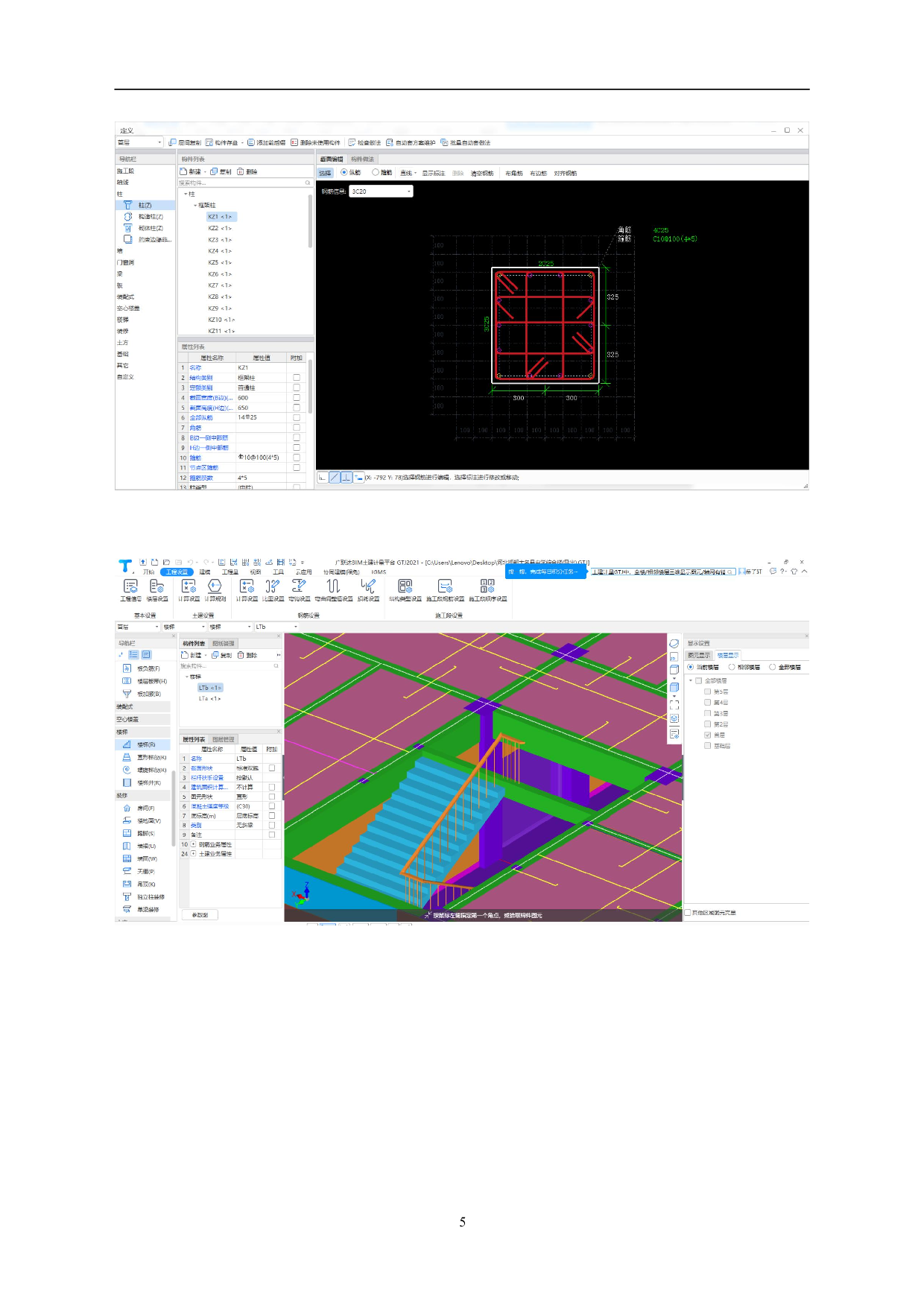The image size is (924, 1307).
Task: Click the 参数图 button
Action: point(200,914)
